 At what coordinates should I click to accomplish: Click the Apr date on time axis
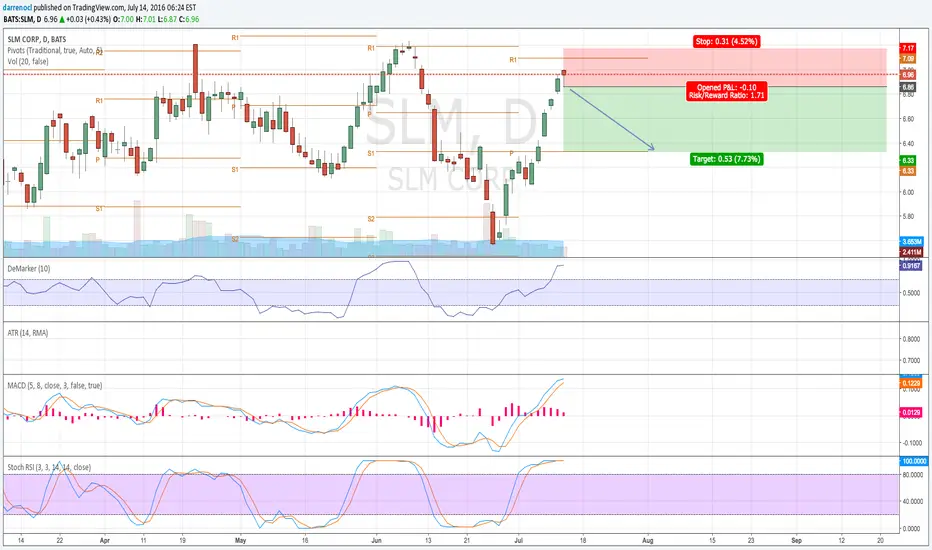point(105,540)
